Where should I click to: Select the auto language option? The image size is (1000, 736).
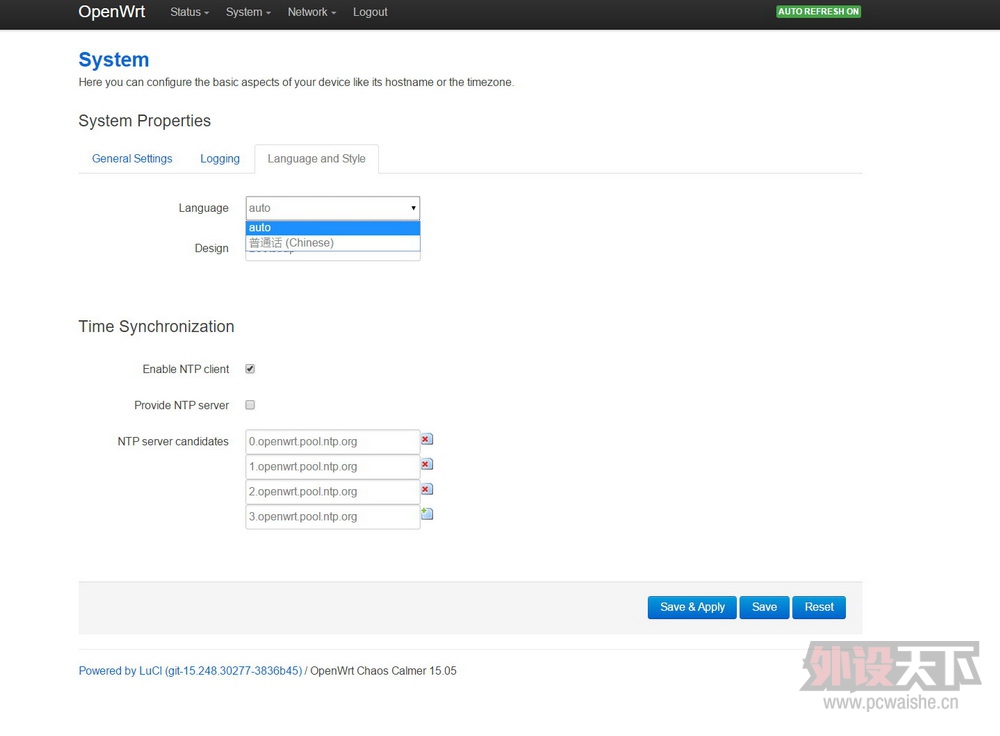coord(333,228)
